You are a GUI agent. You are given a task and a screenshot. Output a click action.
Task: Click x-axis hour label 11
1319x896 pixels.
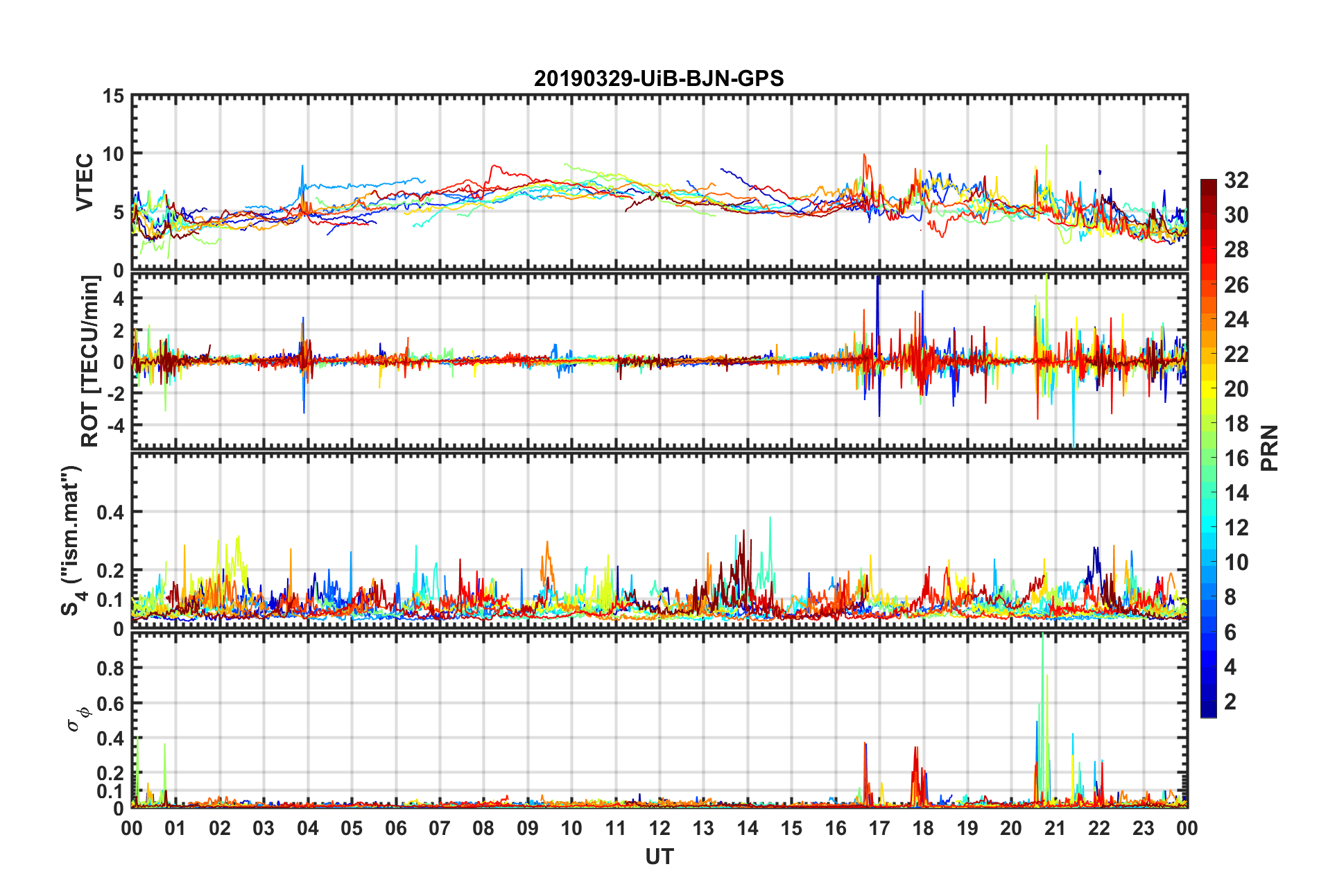click(x=616, y=828)
